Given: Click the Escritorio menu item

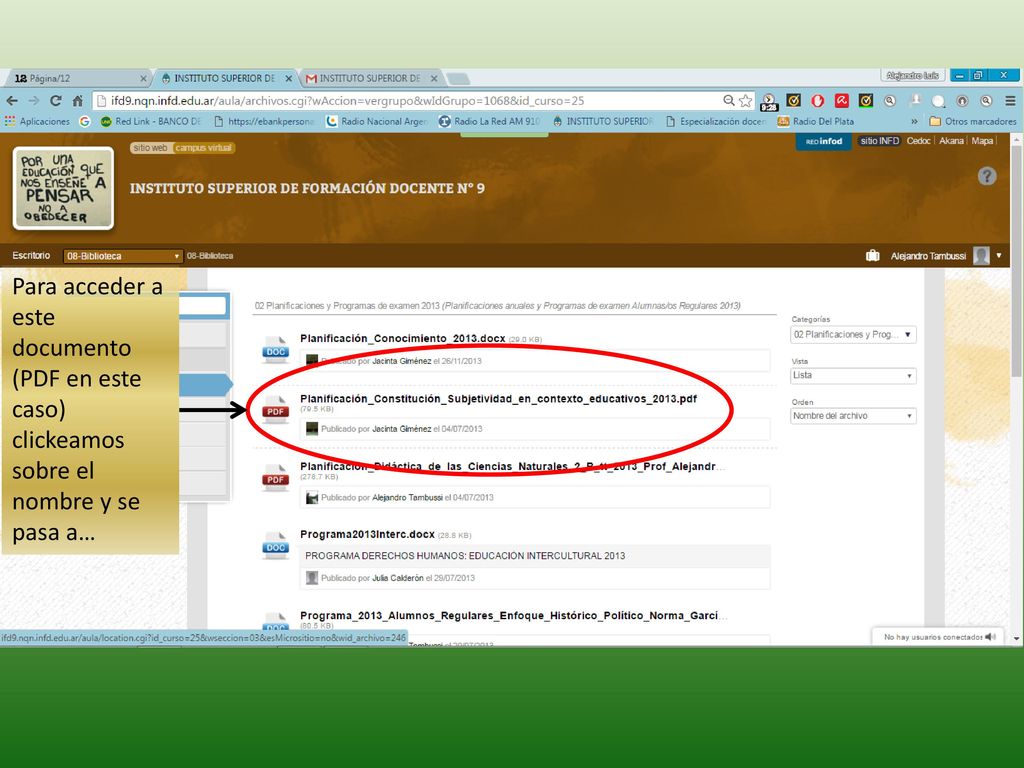Looking at the screenshot, I should click(x=31, y=255).
